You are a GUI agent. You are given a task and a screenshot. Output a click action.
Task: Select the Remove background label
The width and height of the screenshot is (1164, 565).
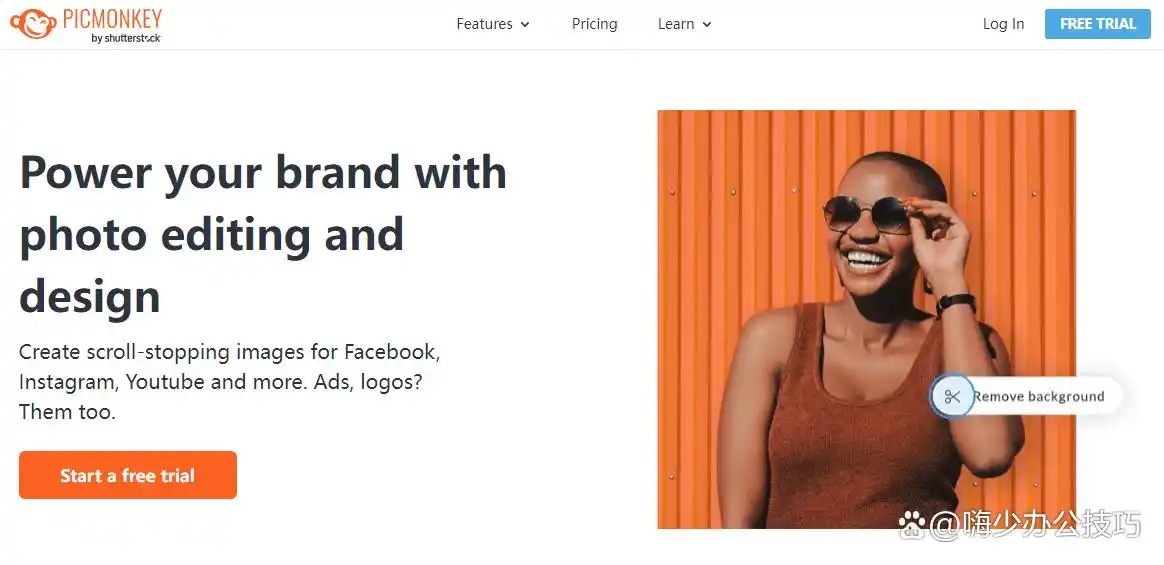[x=1039, y=397]
